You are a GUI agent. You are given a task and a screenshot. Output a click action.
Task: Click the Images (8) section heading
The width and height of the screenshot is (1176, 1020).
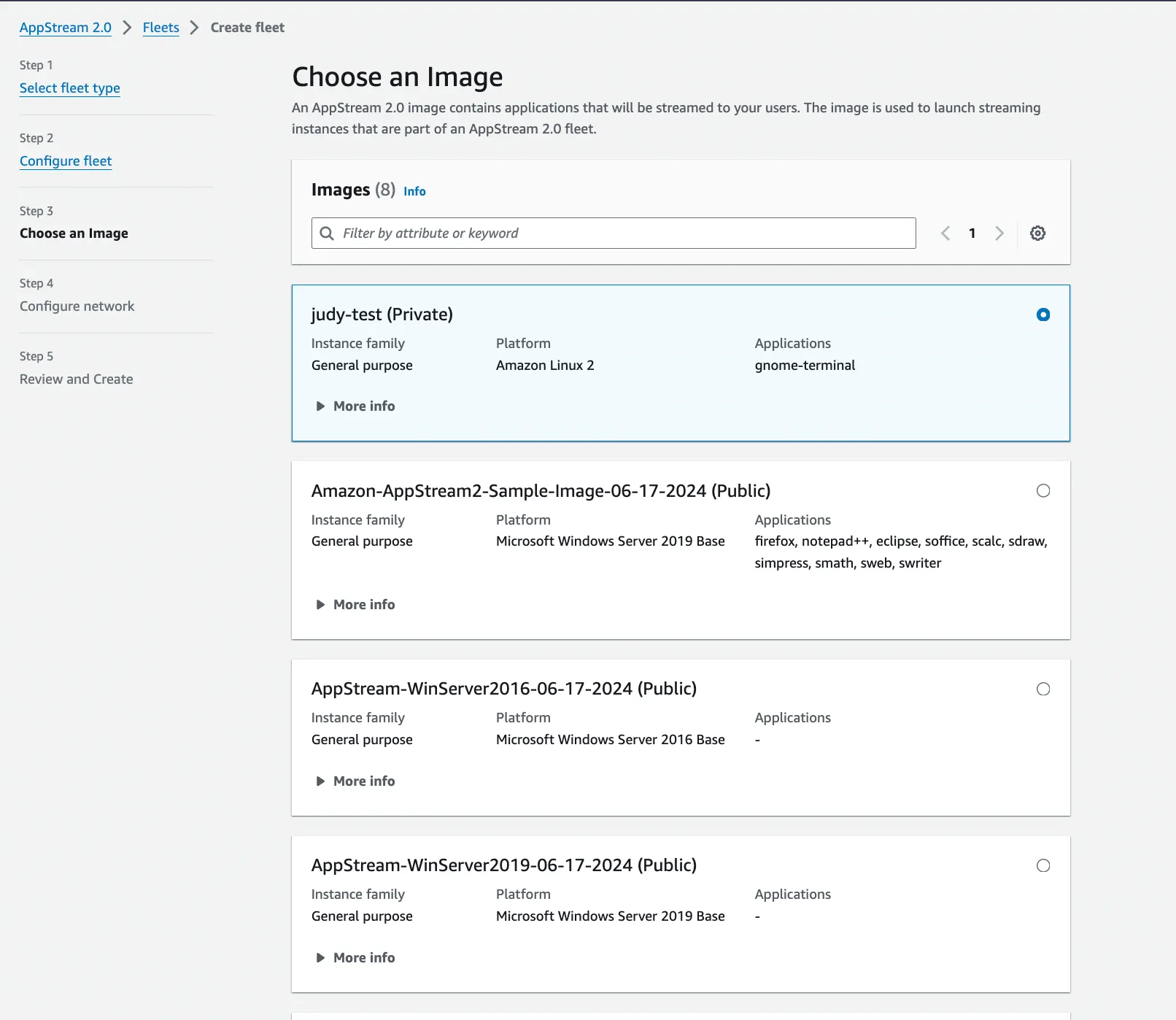tap(353, 190)
